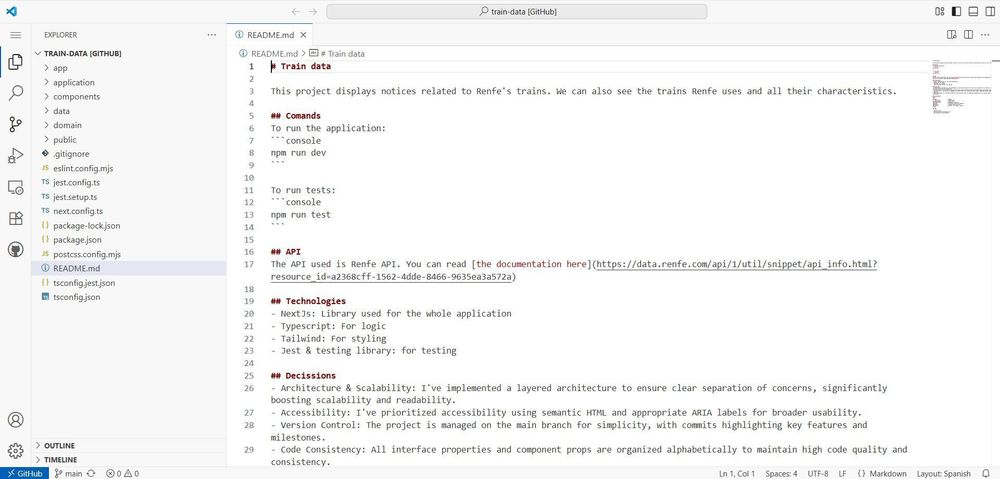Toggle Primary Side Bar visibility
1000x479 pixels.
(x=956, y=11)
